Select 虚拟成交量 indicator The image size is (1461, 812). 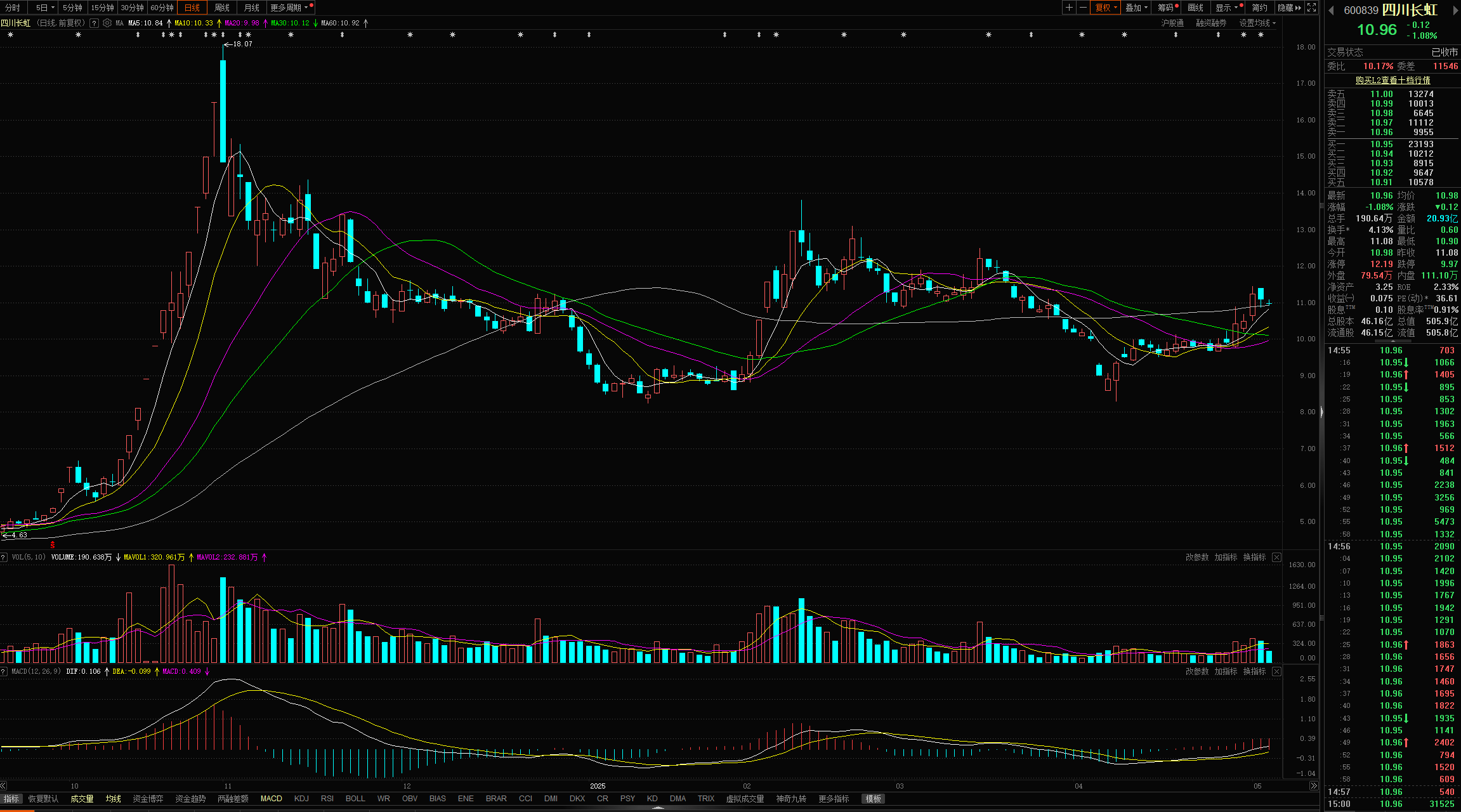pos(745,799)
